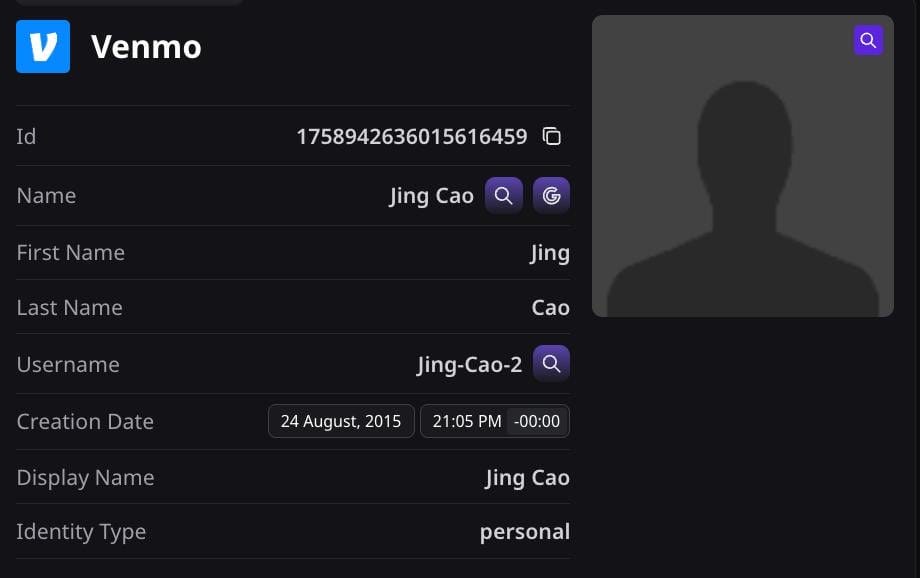This screenshot has height=578, width=920.
Task: Click the Venmo heading title
Action: click(146, 47)
